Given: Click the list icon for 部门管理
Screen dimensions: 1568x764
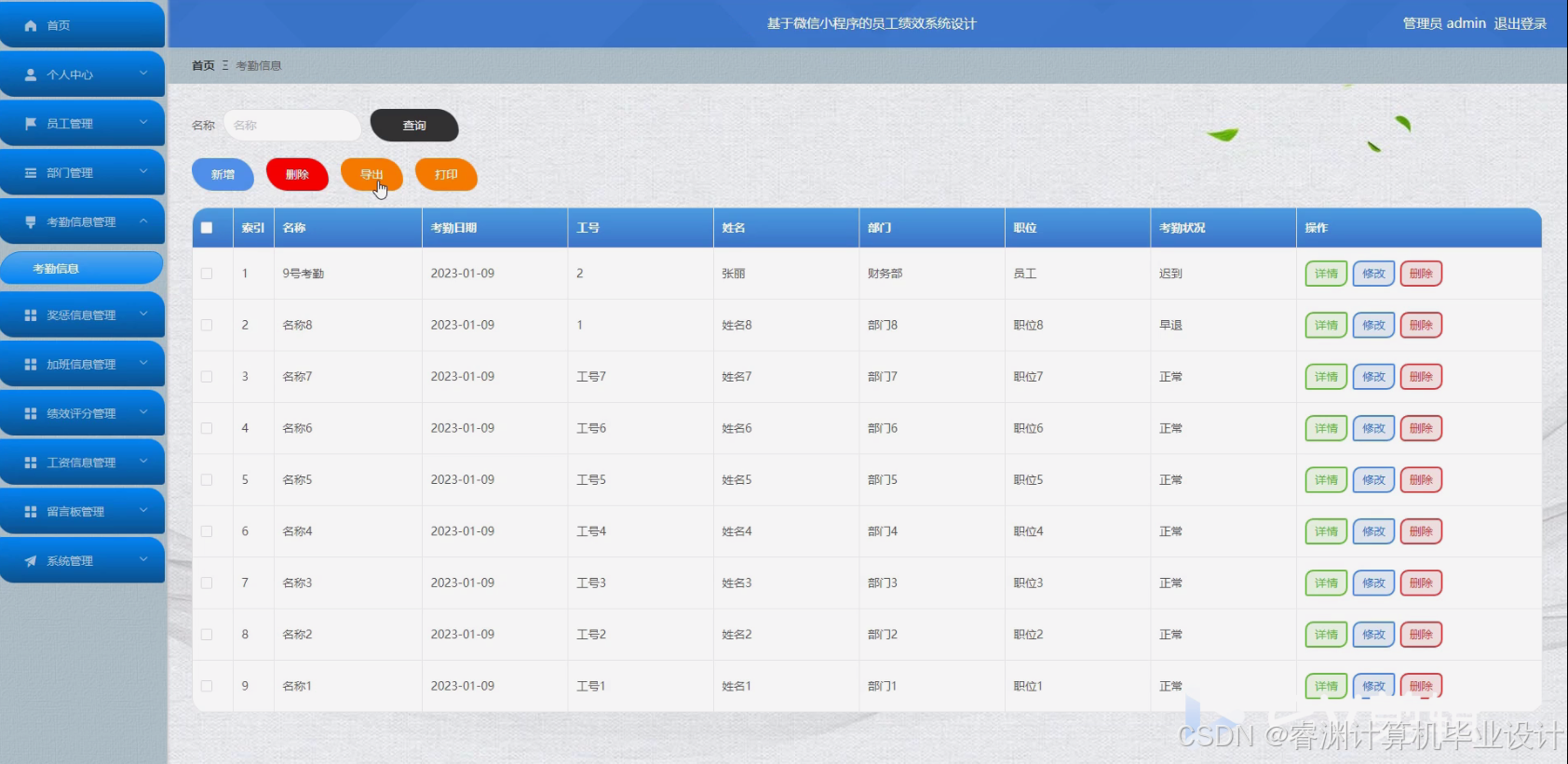Looking at the screenshot, I should (31, 173).
